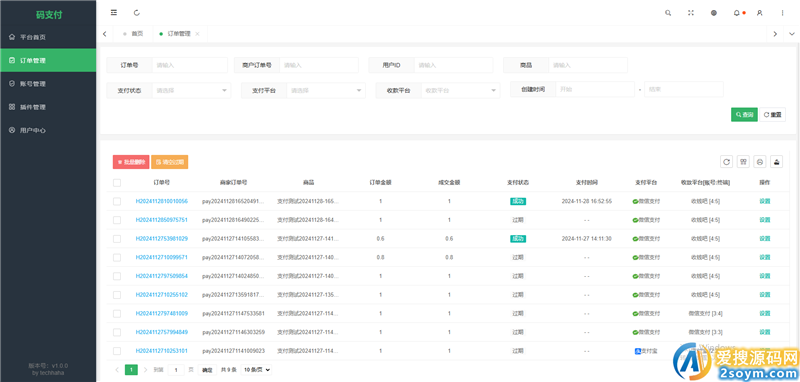Check the row for order H2024112757994849
The image size is (800, 382).
(117, 332)
